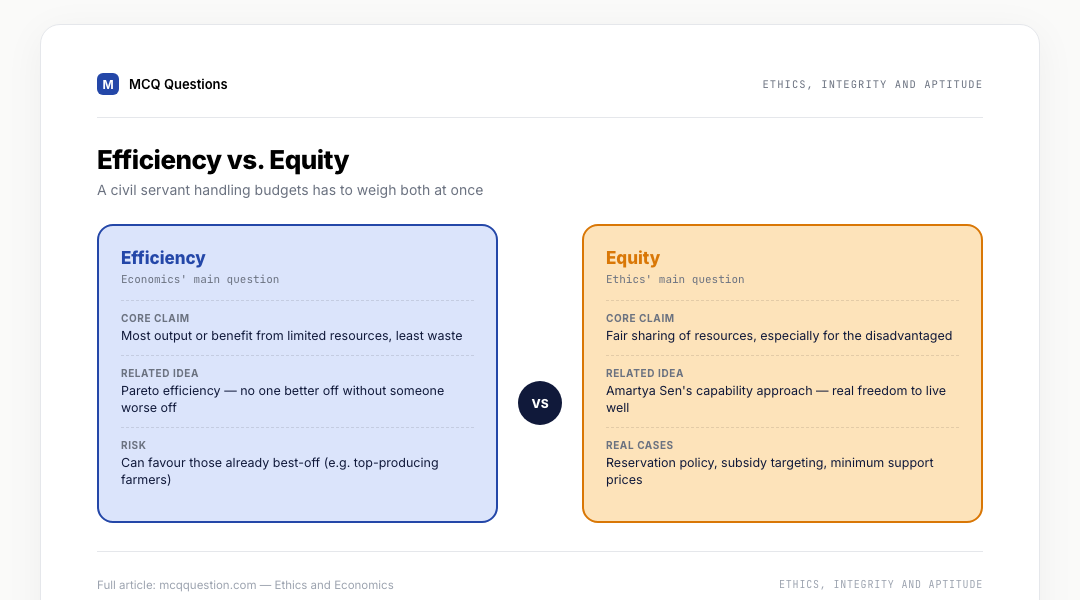Viewport: 1080px width, 600px height.
Task: Click the Equity core claim about fair sharing
Action: (x=779, y=335)
